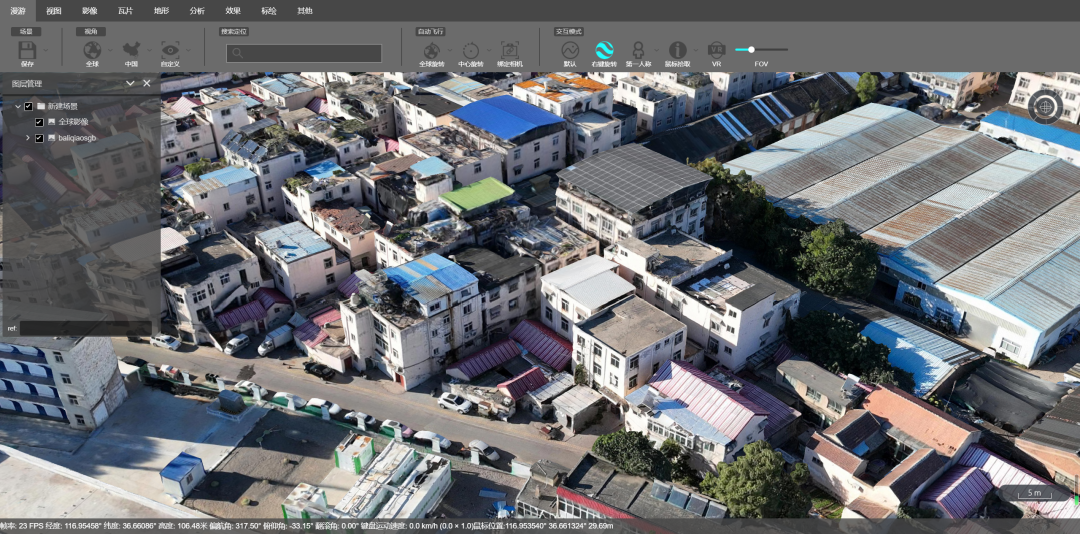This screenshot has width=1080, height=534.
Task: Expand the bailiqiaosgb tree node
Action: coord(28,138)
